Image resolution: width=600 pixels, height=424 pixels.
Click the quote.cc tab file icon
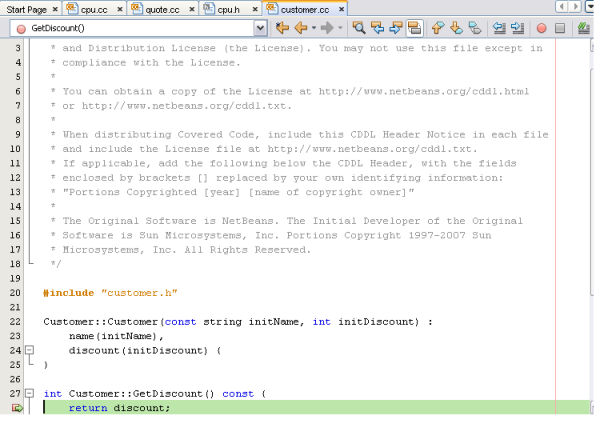pyautogui.click(x=137, y=8)
